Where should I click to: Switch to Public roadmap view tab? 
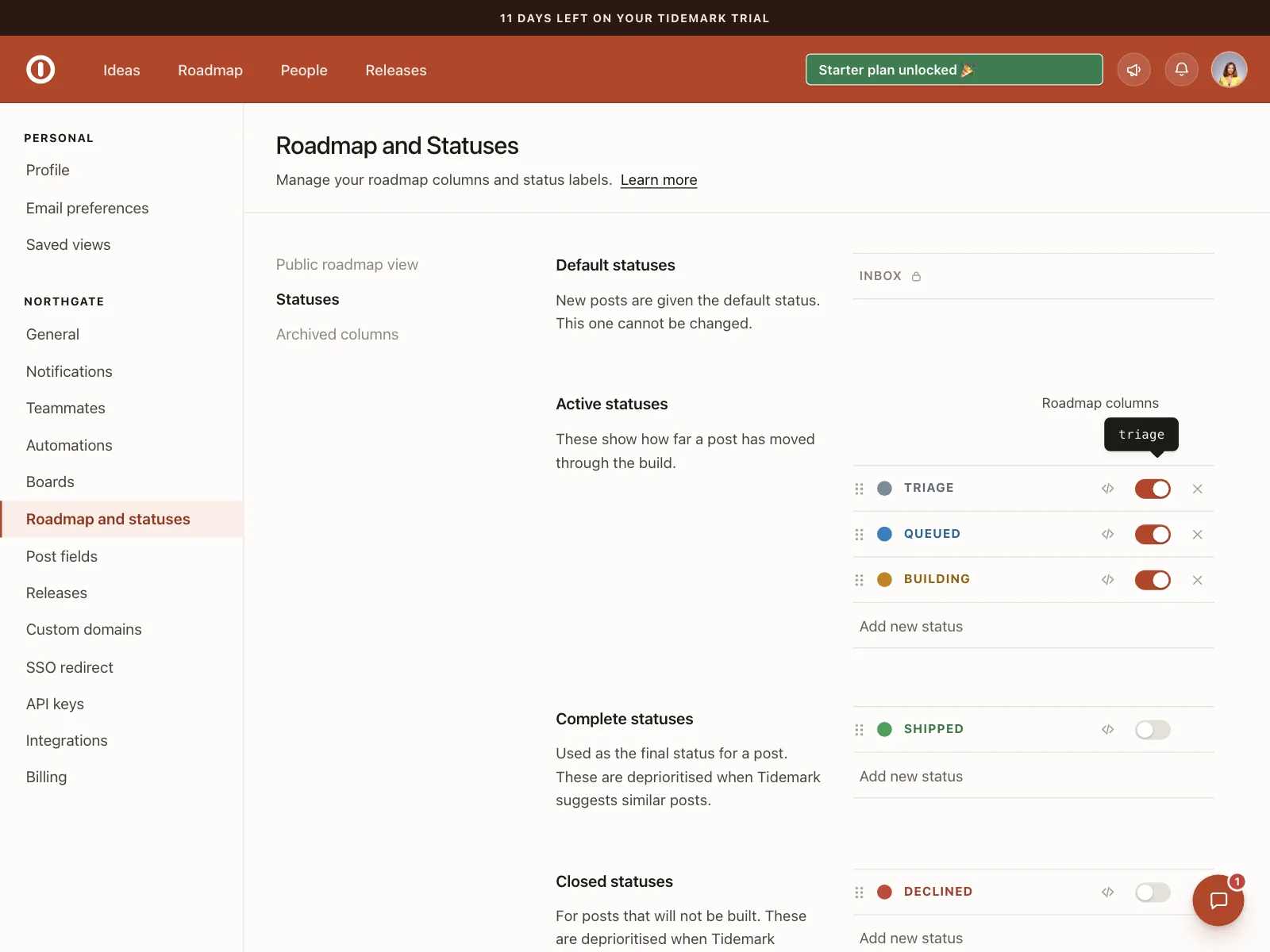point(347,265)
